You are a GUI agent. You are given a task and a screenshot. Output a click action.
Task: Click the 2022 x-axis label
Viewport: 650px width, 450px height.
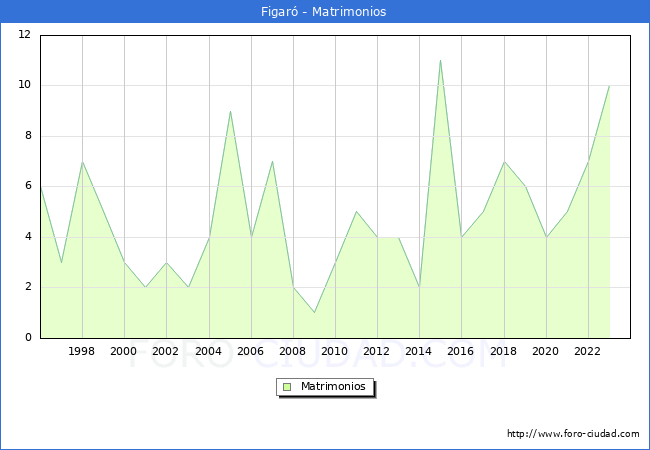click(587, 351)
